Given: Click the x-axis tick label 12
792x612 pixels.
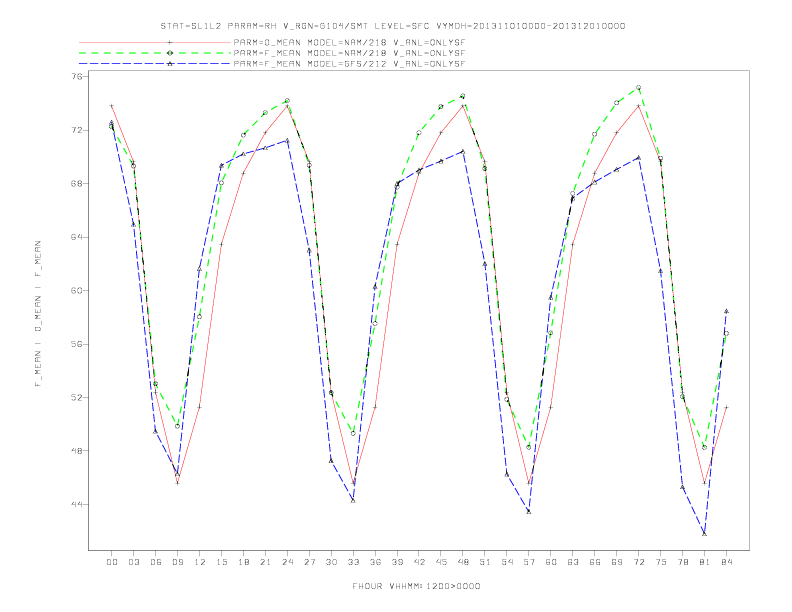Looking at the screenshot, I should pyautogui.click(x=200, y=562).
